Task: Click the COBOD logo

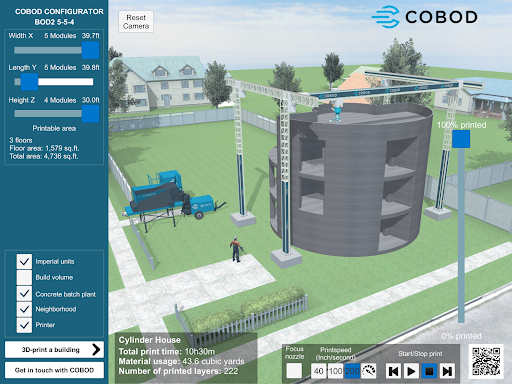Action: click(x=425, y=17)
